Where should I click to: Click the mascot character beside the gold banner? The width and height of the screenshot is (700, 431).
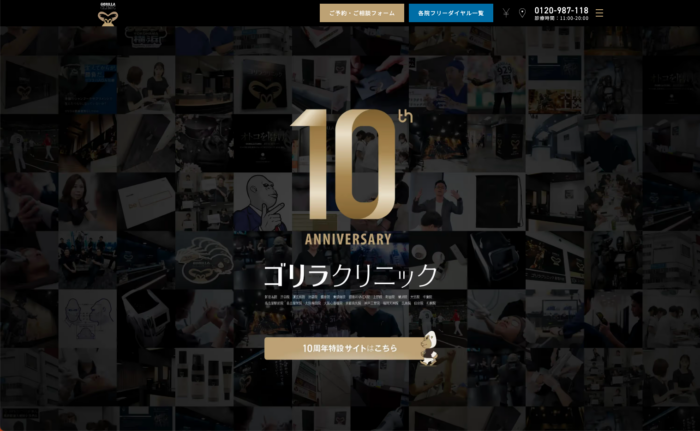[x=428, y=345]
